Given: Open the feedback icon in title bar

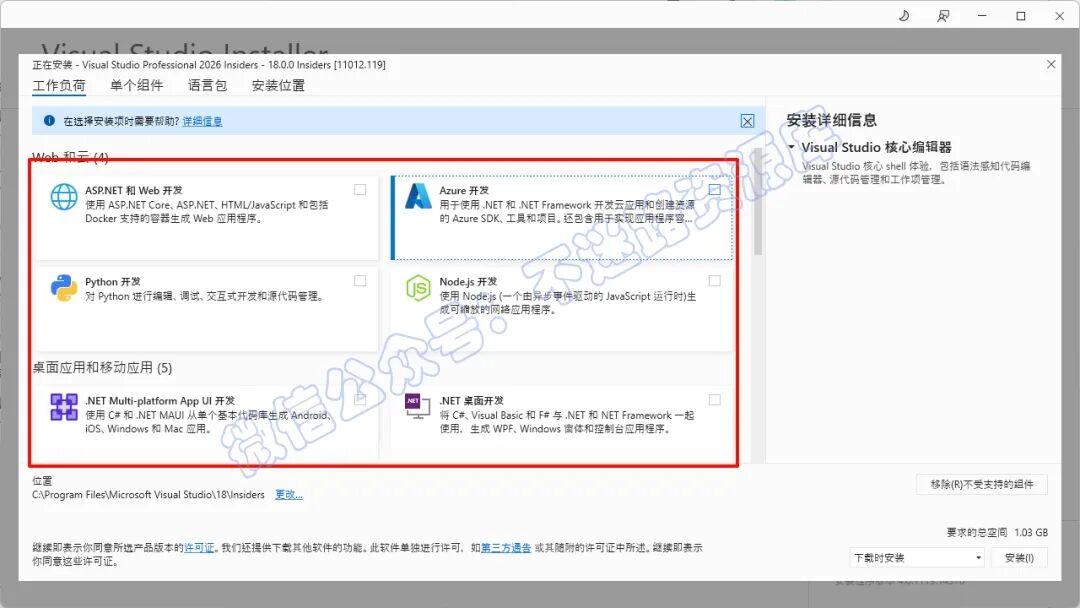Looking at the screenshot, I should (x=943, y=16).
